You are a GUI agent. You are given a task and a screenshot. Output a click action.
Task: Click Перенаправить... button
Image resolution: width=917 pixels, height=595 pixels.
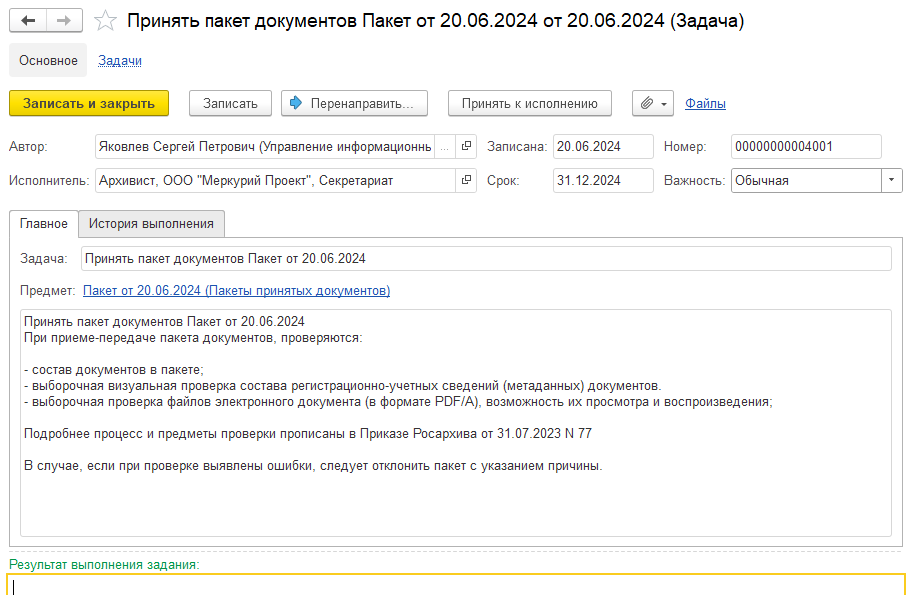pyautogui.click(x=354, y=104)
